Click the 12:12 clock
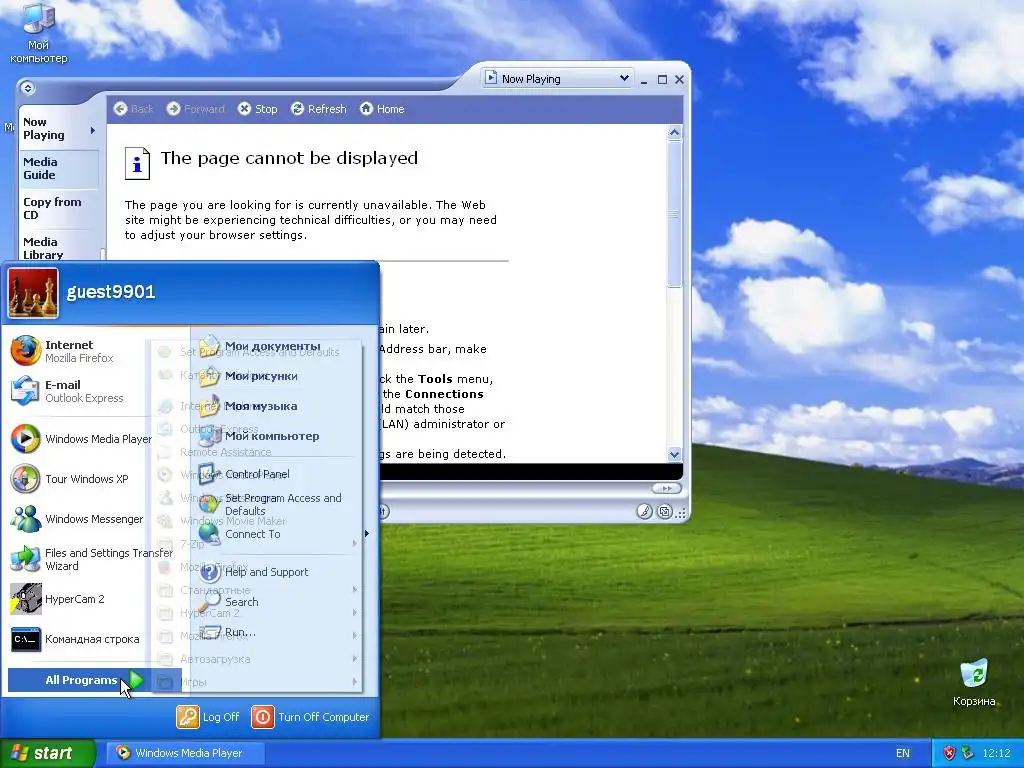This screenshot has height=768, width=1024. tap(996, 753)
